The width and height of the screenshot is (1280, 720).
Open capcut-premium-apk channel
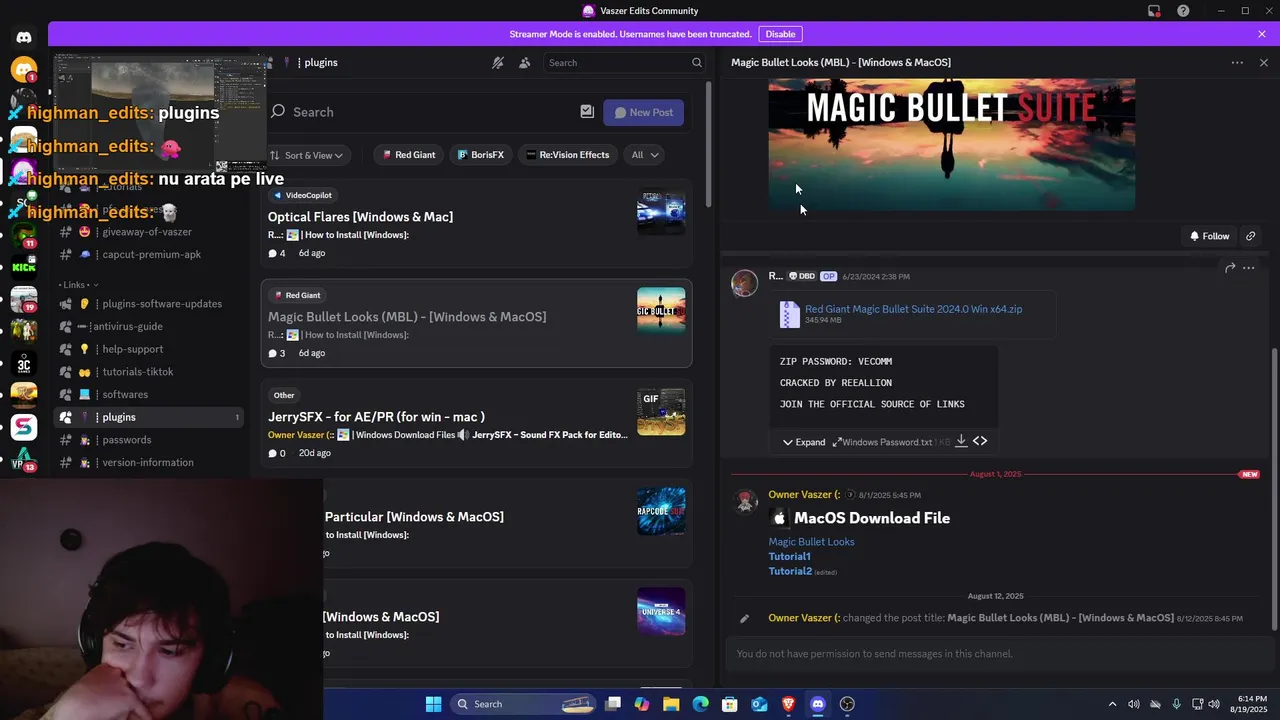pos(148,254)
